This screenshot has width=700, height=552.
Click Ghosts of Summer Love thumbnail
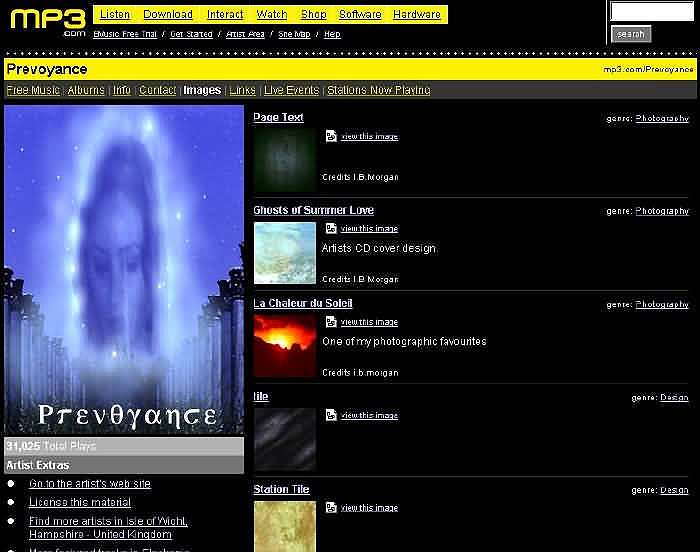click(x=285, y=253)
